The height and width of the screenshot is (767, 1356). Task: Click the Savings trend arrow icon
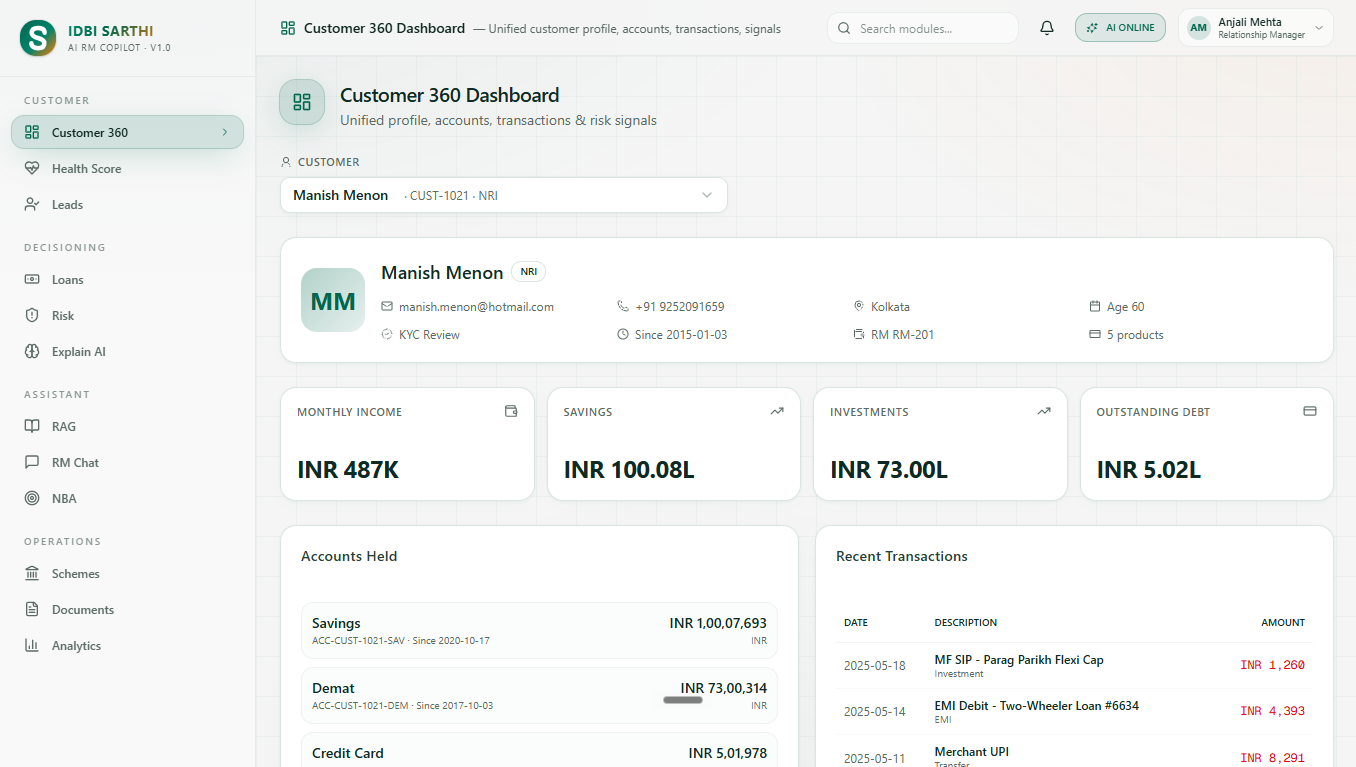pos(777,411)
